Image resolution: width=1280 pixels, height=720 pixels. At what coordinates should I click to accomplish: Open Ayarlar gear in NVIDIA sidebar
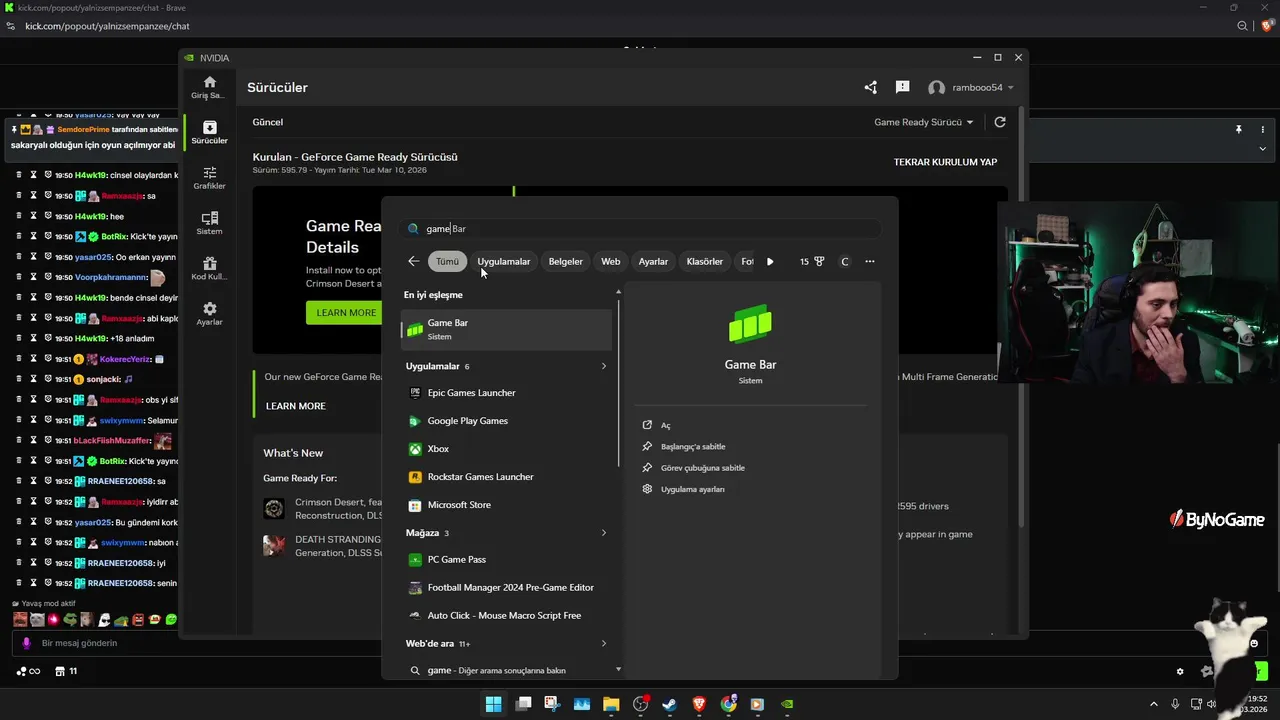(209, 314)
